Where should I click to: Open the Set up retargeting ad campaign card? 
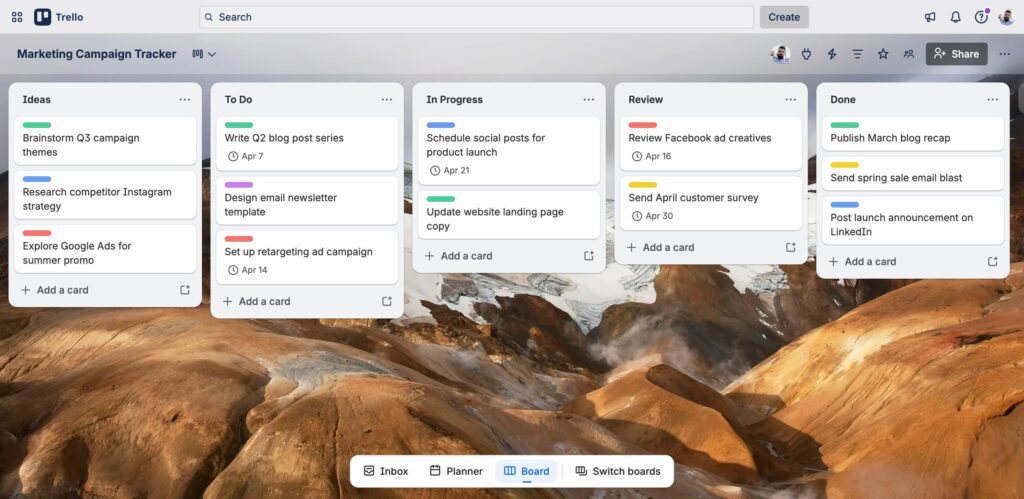click(307, 257)
